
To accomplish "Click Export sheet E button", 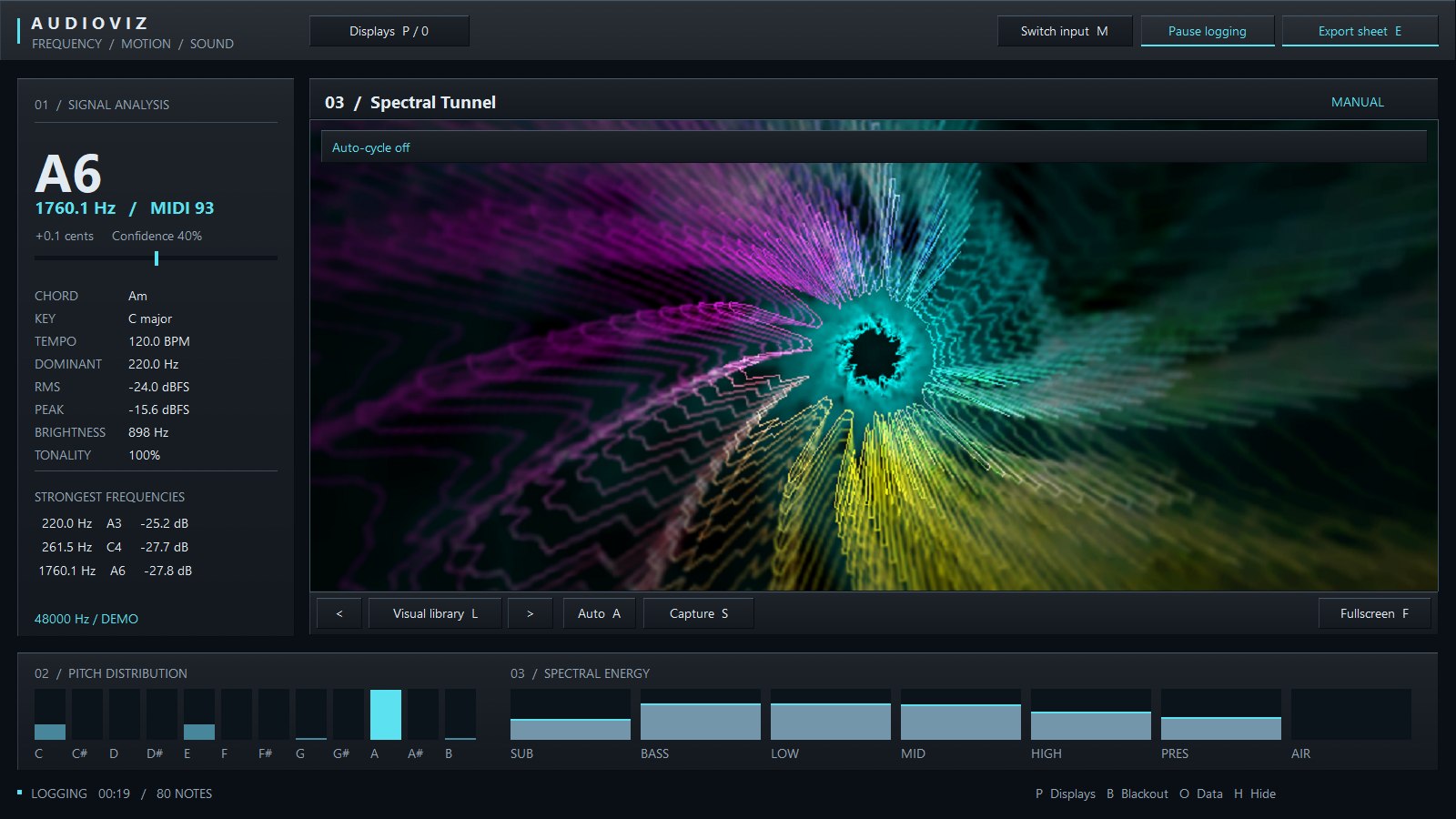I will click(1360, 31).
